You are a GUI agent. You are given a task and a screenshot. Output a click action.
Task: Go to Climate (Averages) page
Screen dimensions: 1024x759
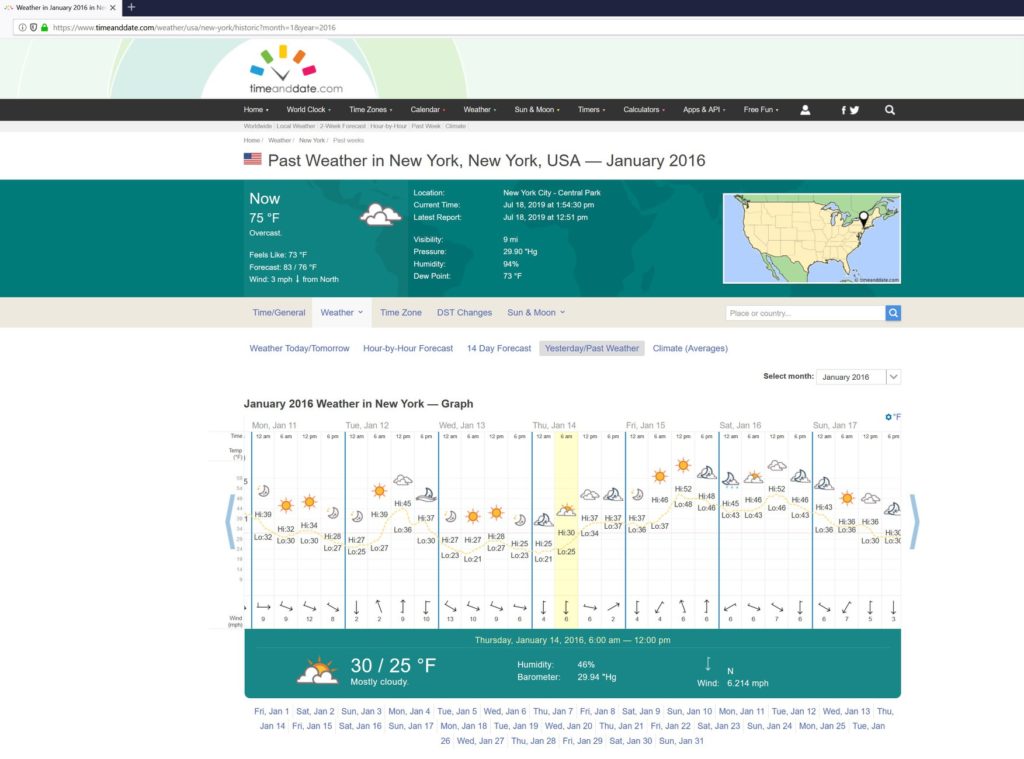coord(690,349)
